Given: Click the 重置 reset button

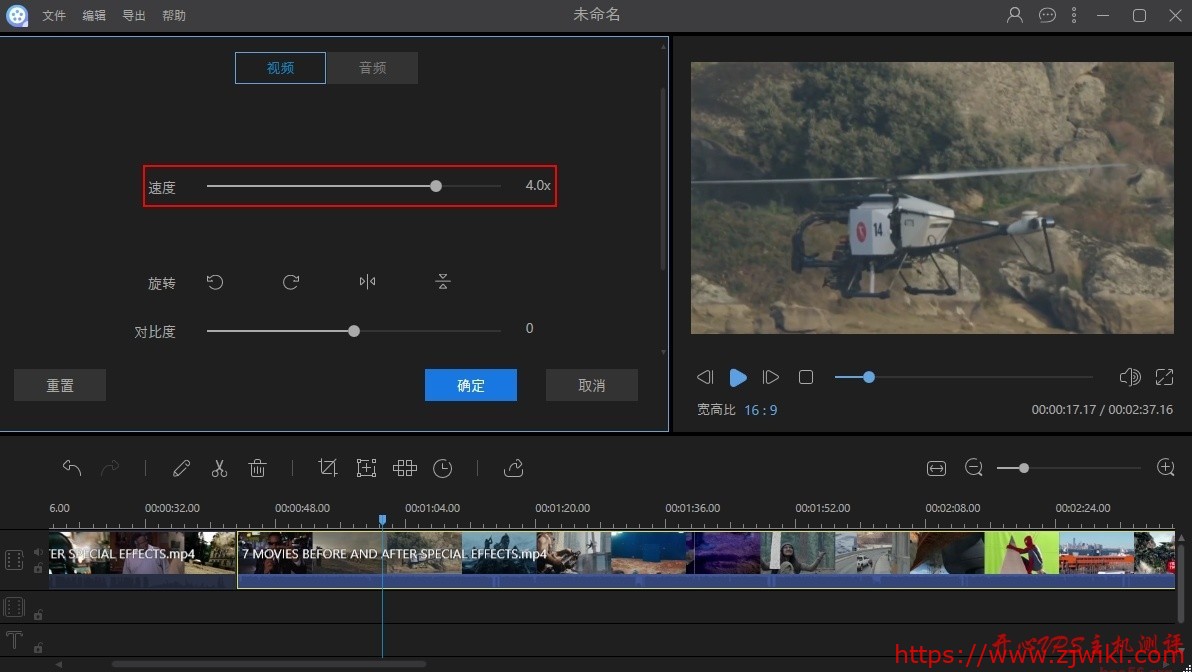Looking at the screenshot, I should click(x=59, y=385).
